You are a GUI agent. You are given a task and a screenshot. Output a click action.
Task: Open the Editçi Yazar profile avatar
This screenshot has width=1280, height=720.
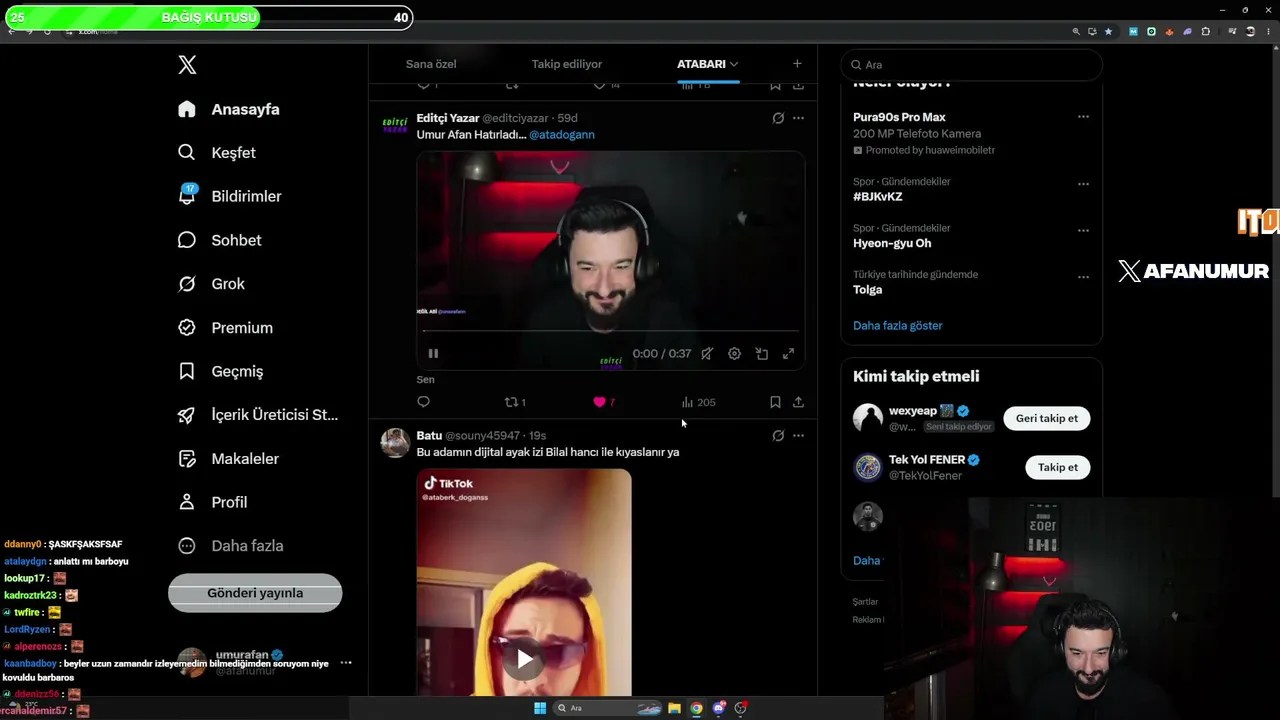[x=394, y=125]
